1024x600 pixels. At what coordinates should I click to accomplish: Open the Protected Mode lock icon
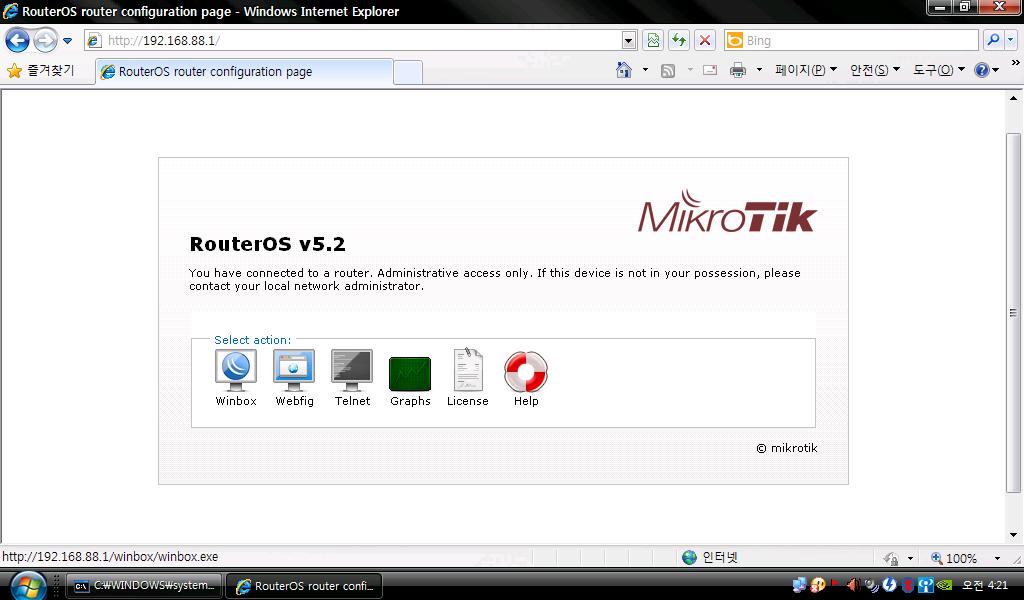click(891, 558)
